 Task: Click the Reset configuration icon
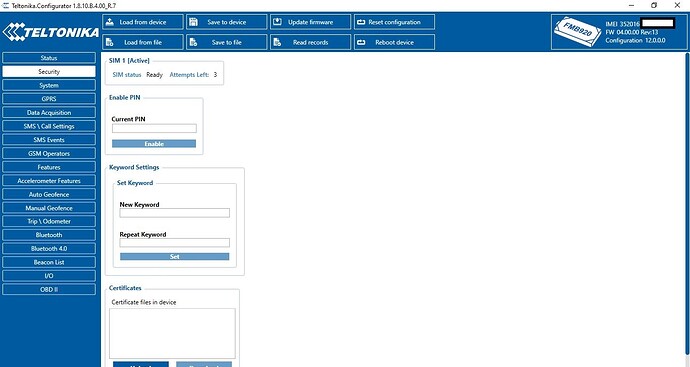(361, 22)
